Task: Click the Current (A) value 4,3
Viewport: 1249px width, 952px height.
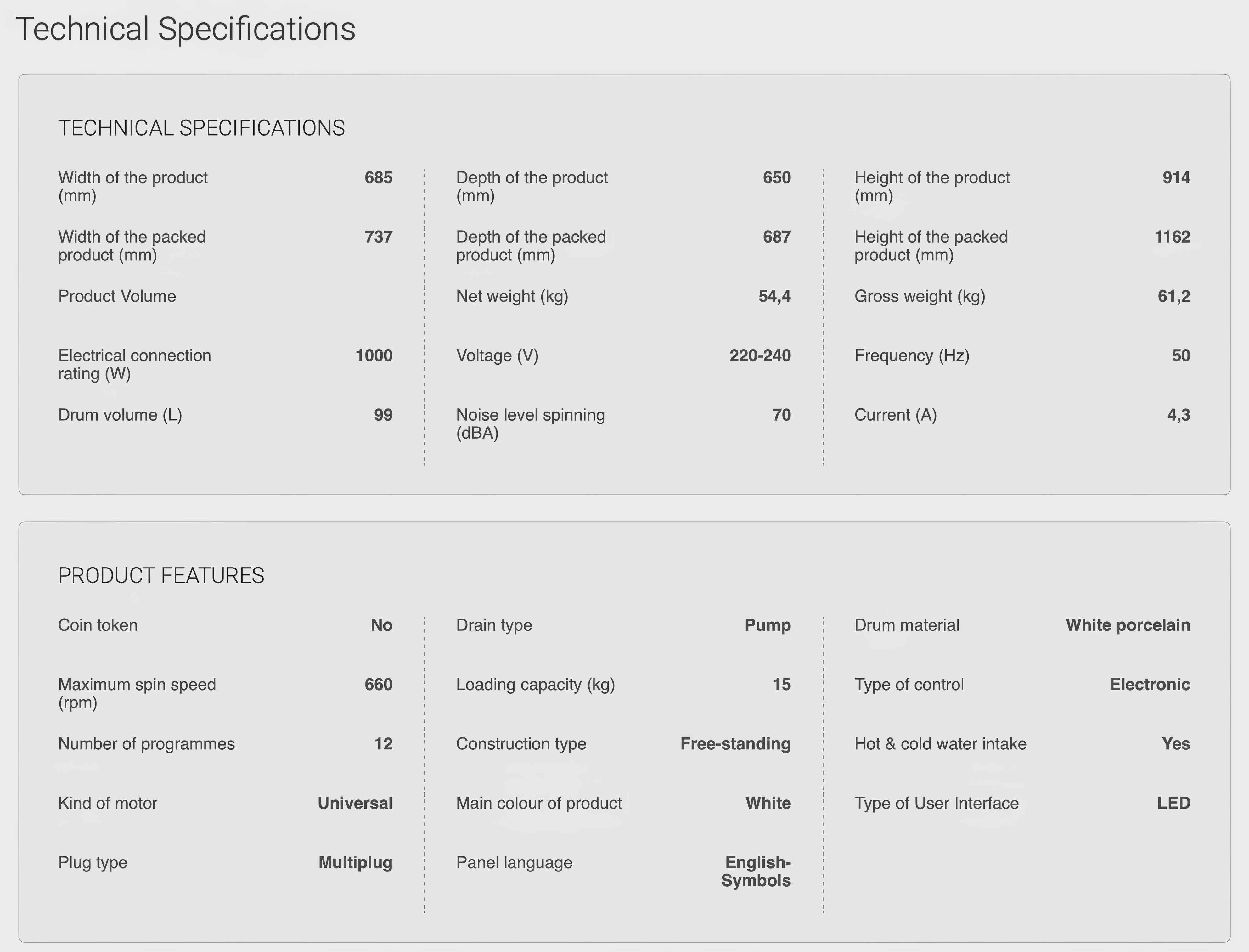Action: coord(1179,415)
